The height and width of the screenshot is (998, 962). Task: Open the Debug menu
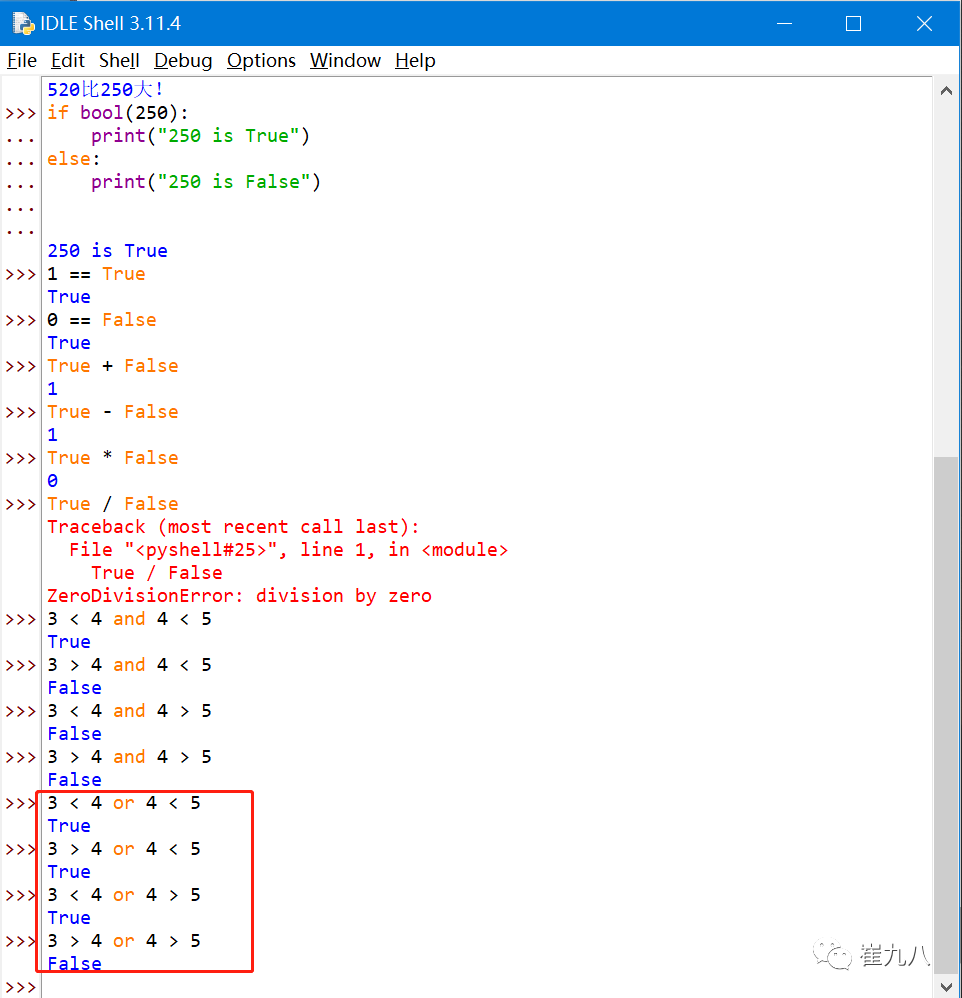(x=183, y=60)
